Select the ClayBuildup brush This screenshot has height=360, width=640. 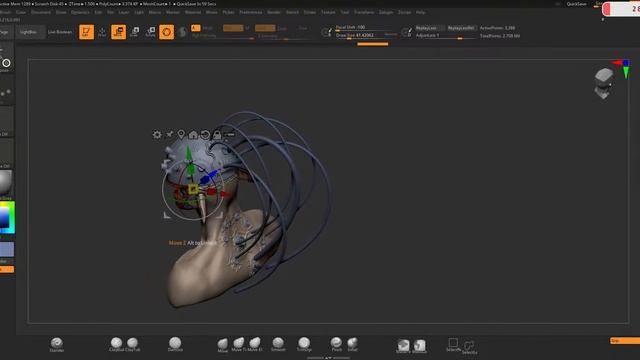tap(116, 344)
